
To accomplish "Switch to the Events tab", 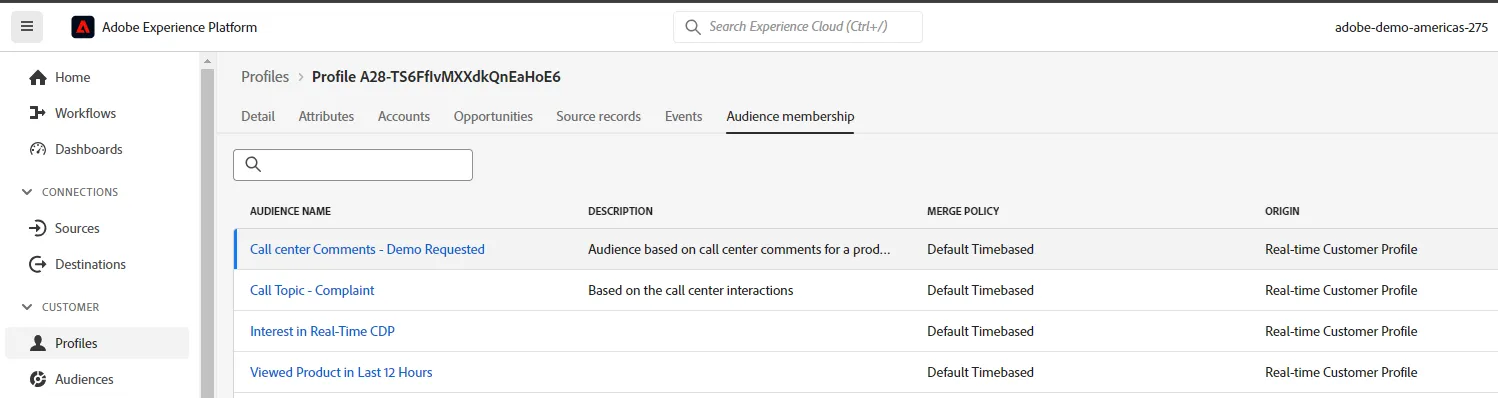I will [684, 116].
